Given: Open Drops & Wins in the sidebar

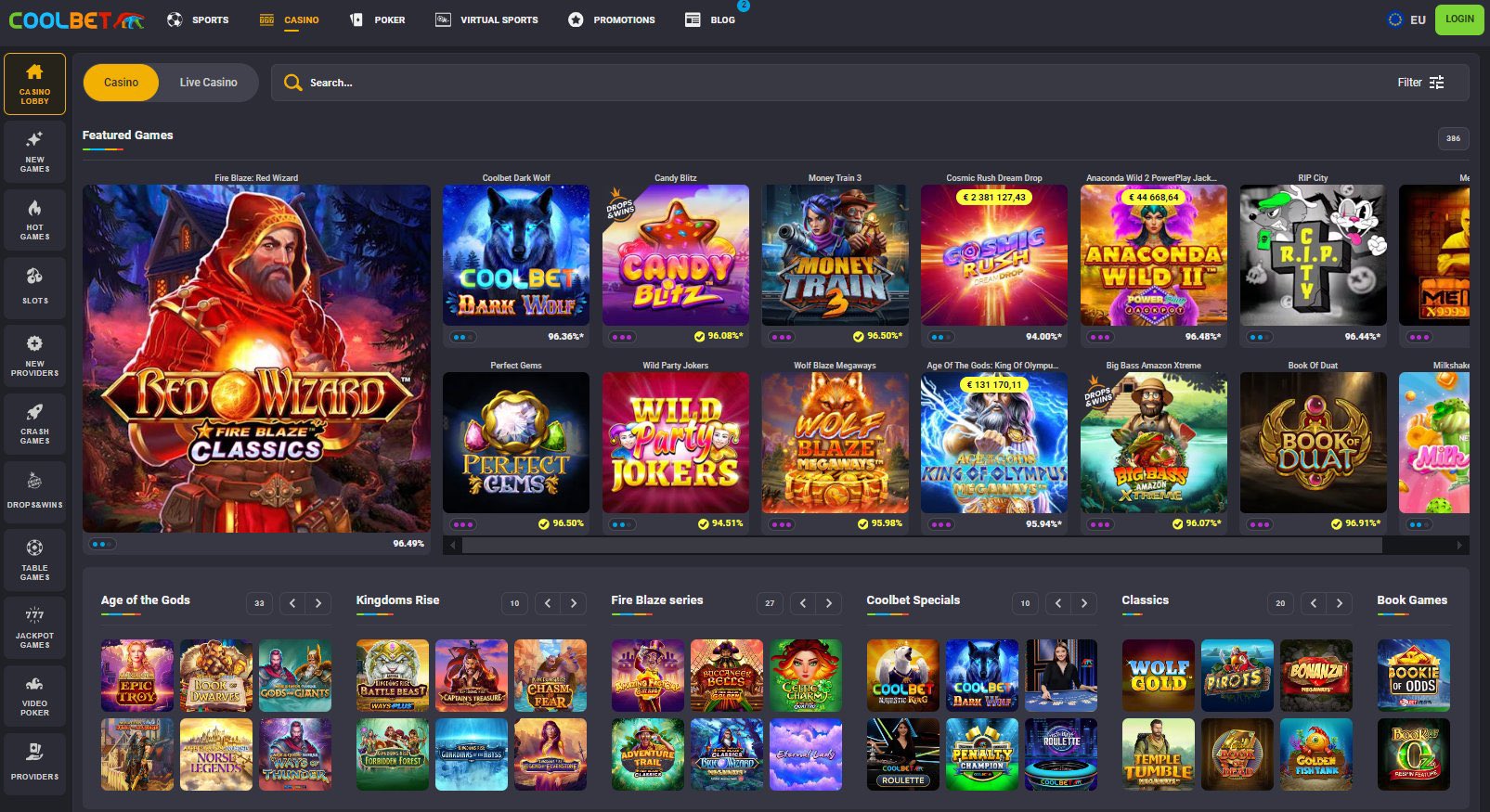Looking at the screenshot, I should (x=34, y=492).
